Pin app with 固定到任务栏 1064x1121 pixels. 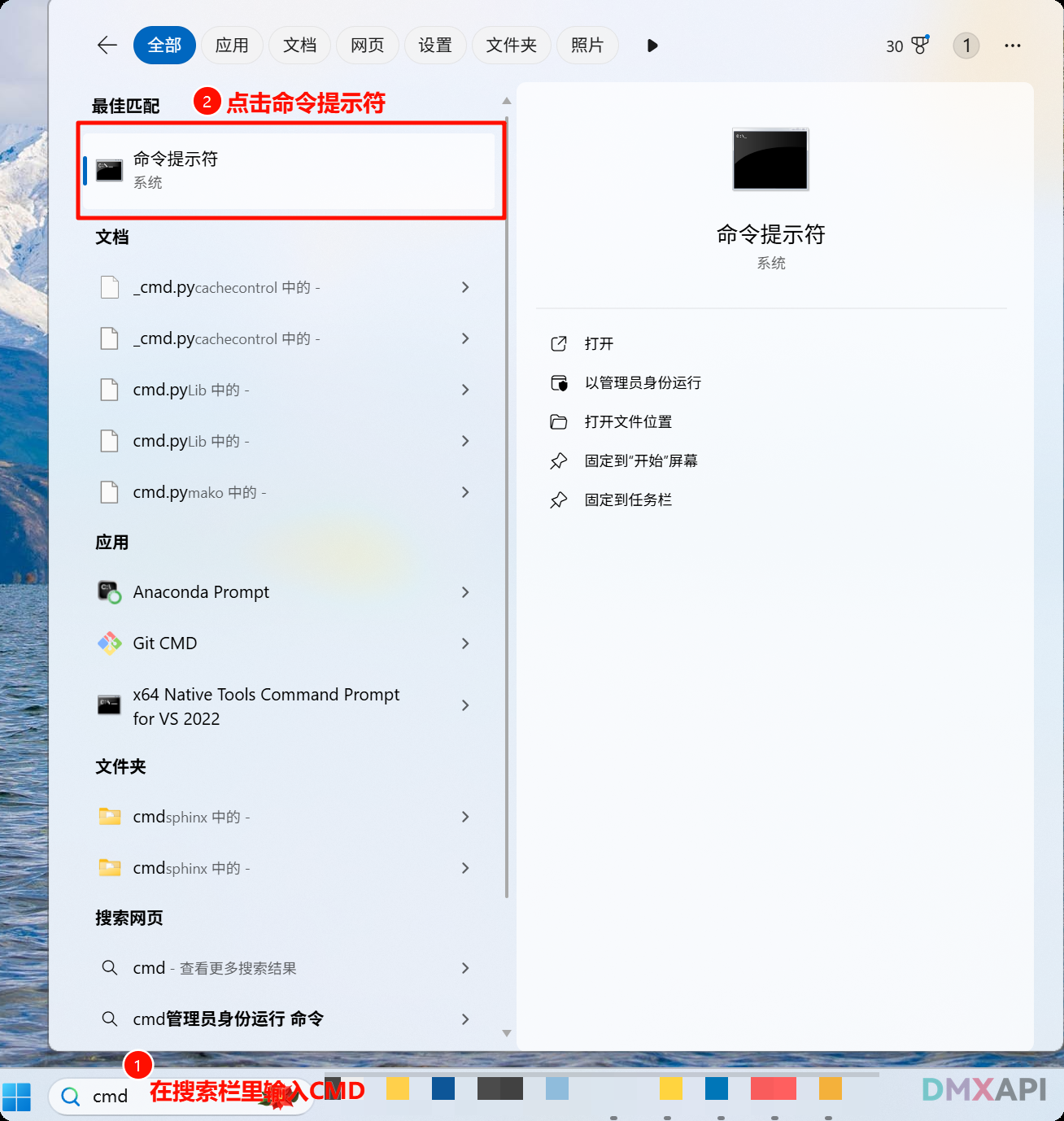(x=627, y=500)
